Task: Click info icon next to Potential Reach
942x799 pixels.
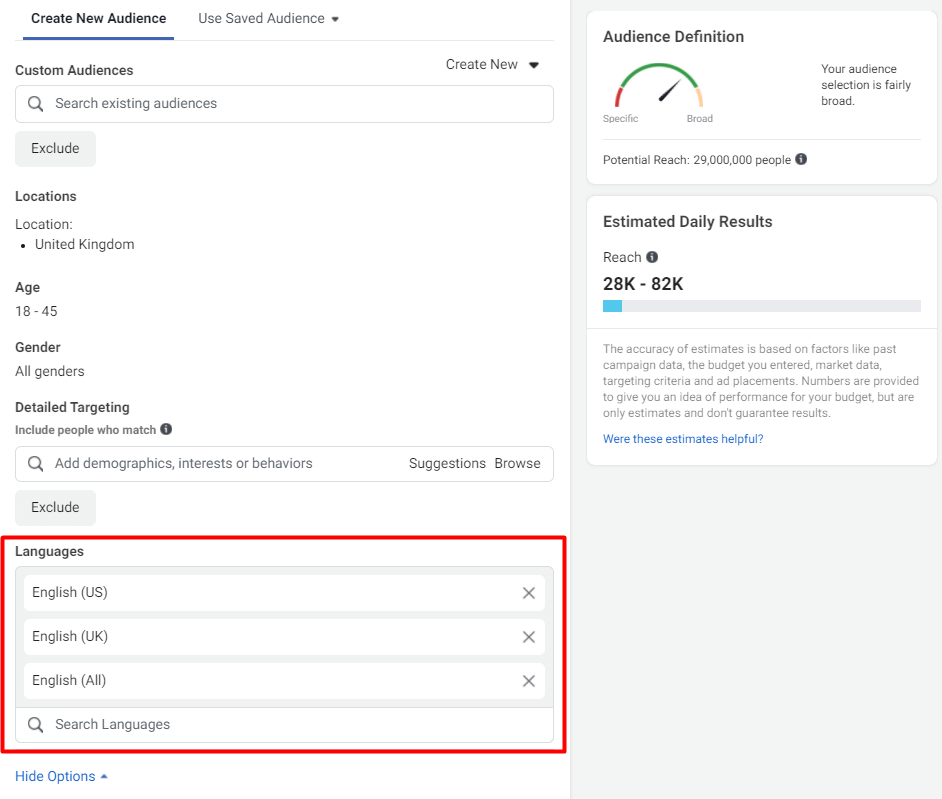Action: [801, 160]
